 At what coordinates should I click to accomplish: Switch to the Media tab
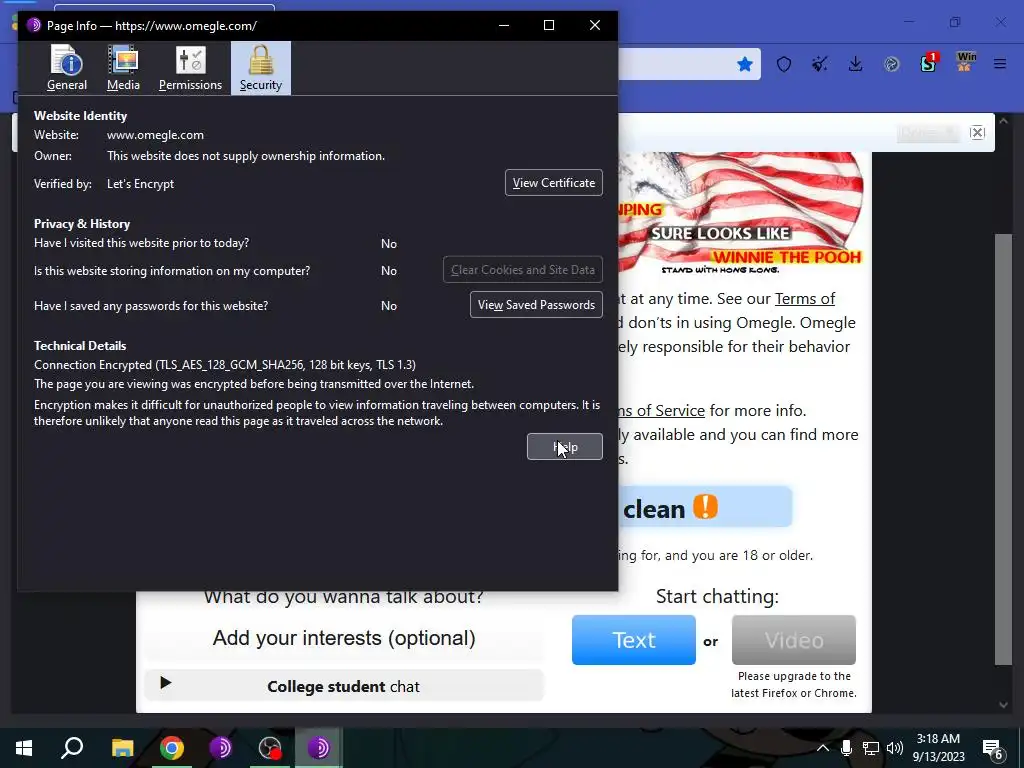pyautogui.click(x=123, y=69)
